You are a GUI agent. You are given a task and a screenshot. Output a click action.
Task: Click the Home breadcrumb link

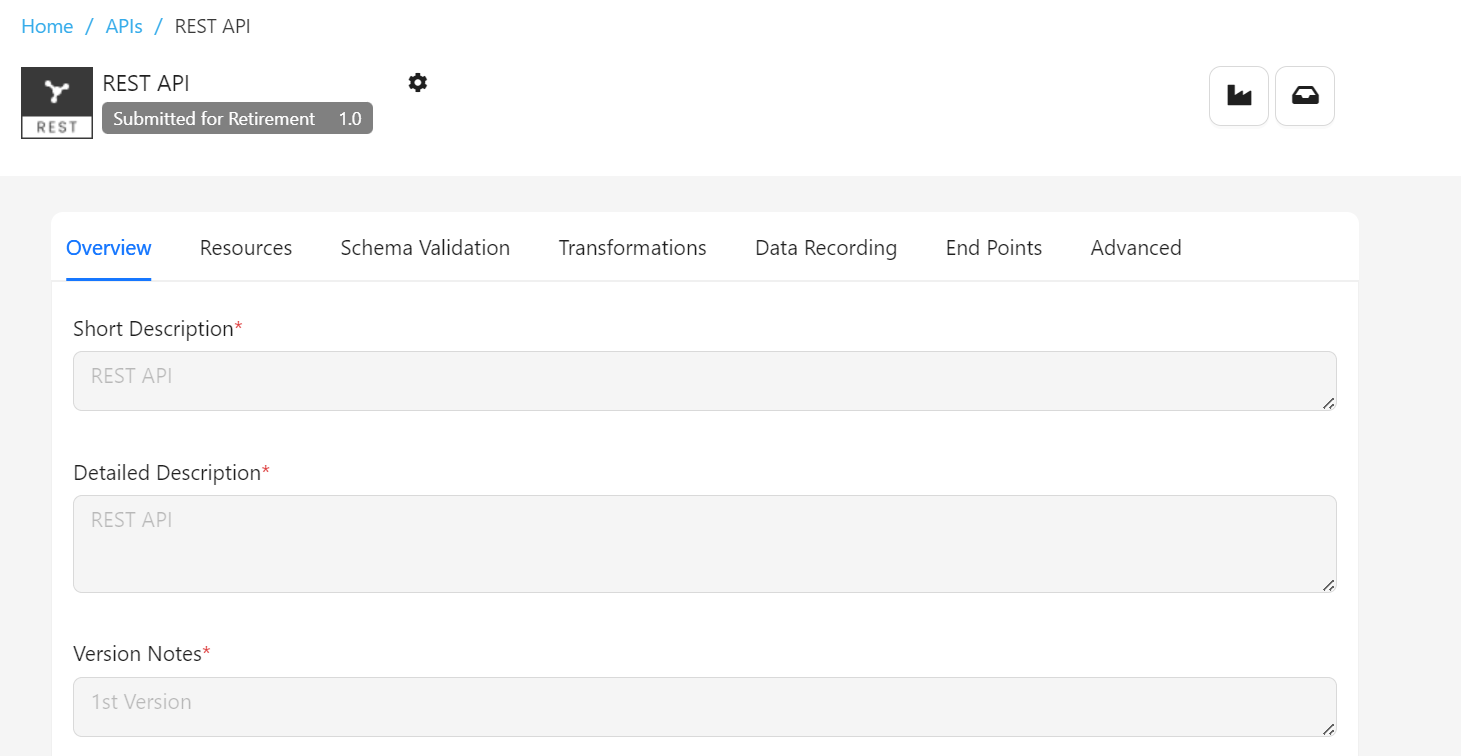tap(47, 26)
